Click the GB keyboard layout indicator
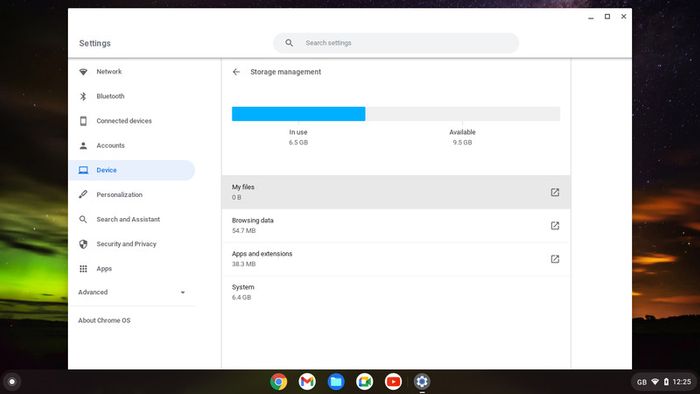This screenshot has width=700, height=394. pyautogui.click(x=642, y=382)
